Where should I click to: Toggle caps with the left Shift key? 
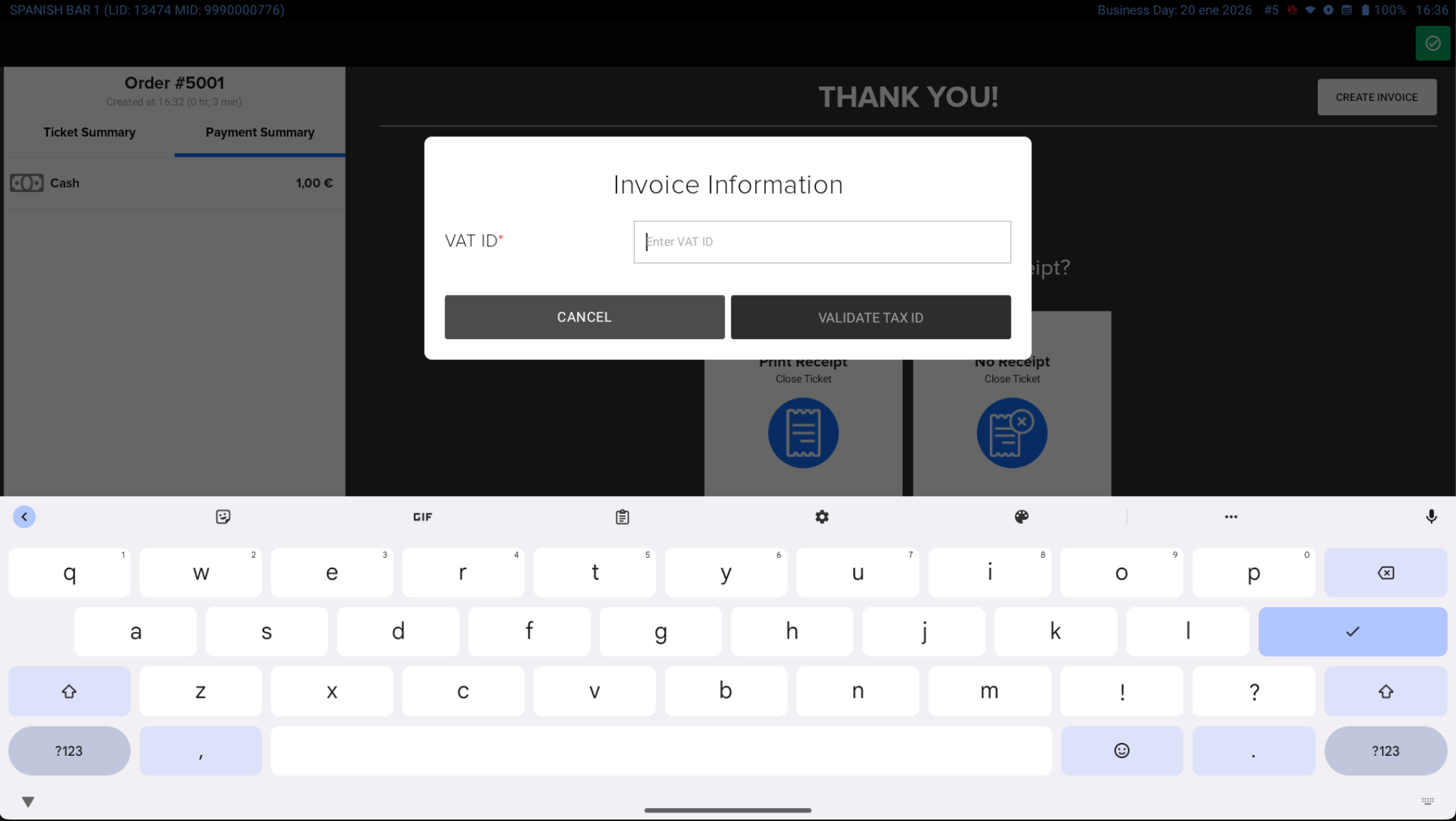click(x=69, y=691)
